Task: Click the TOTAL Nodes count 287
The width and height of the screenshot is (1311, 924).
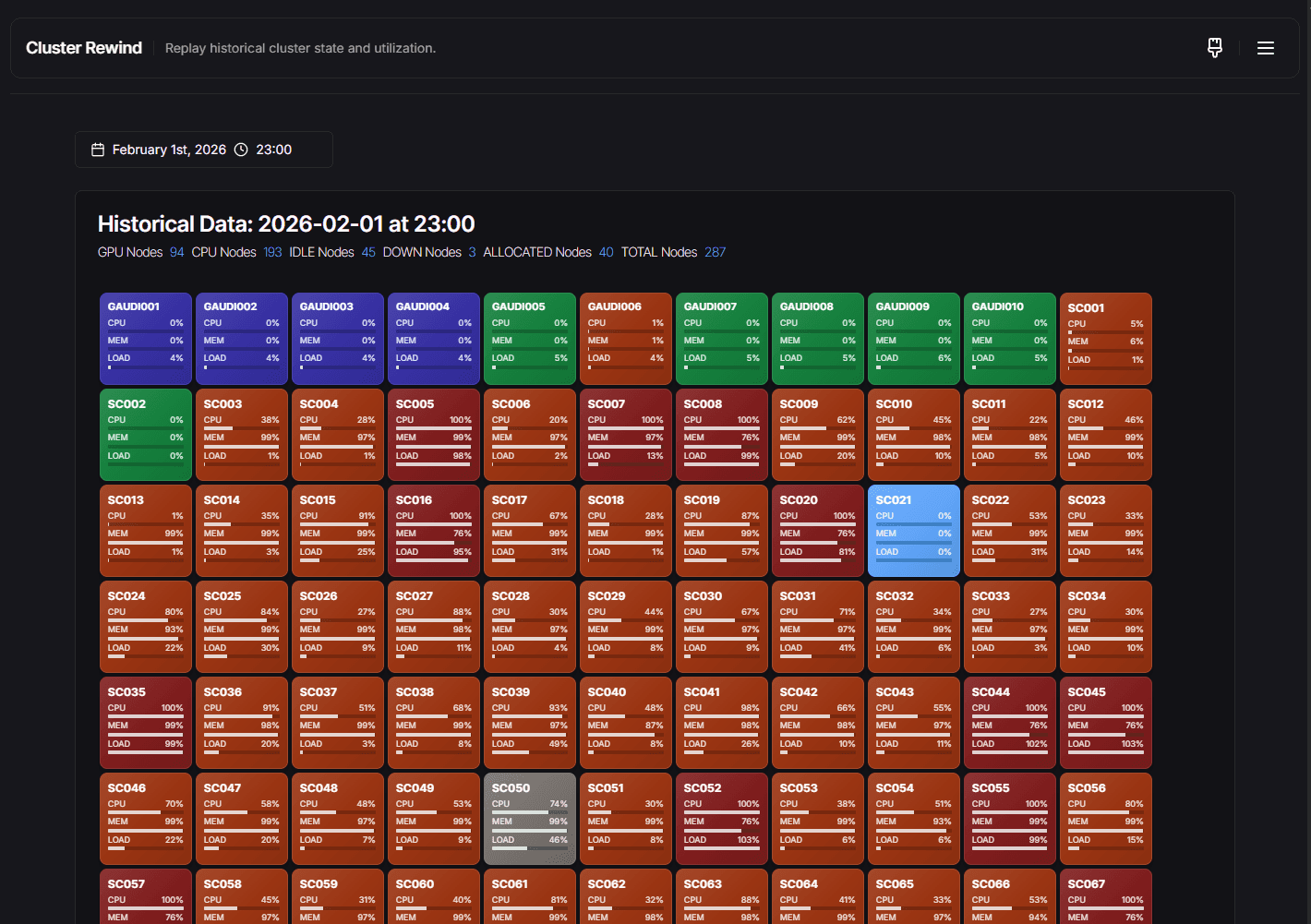Action: tap(716, 252)
